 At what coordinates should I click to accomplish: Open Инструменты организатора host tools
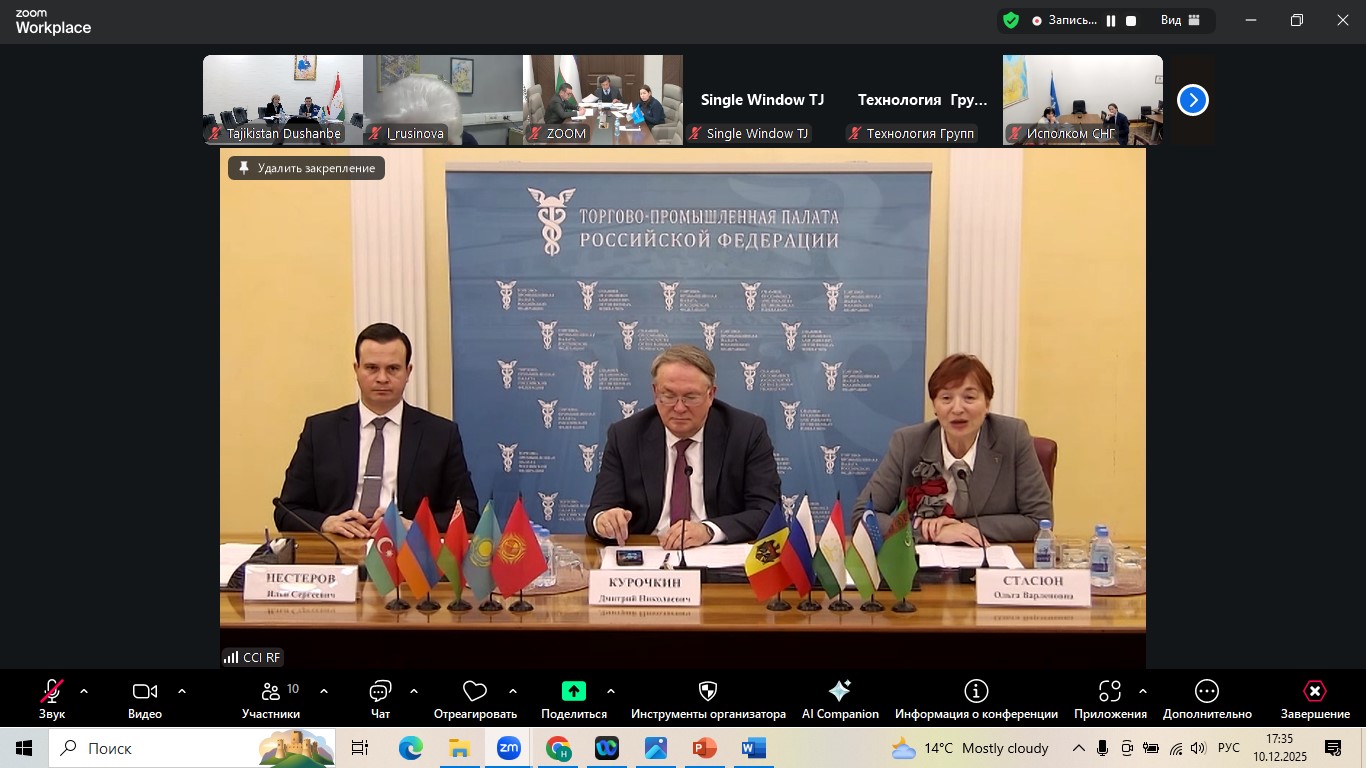(x=708, y=692)
